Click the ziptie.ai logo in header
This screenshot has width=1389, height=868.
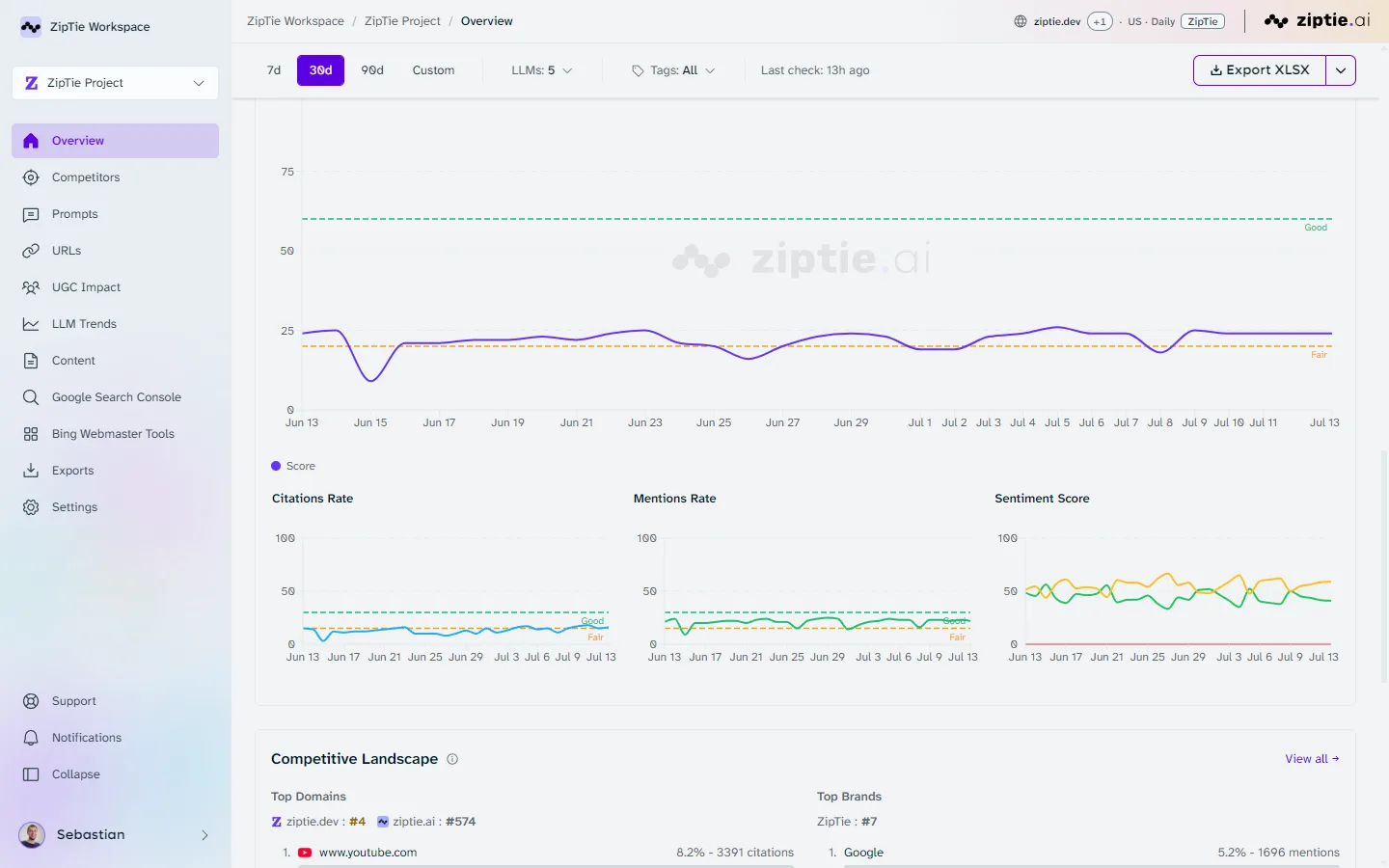(1317, 20)
